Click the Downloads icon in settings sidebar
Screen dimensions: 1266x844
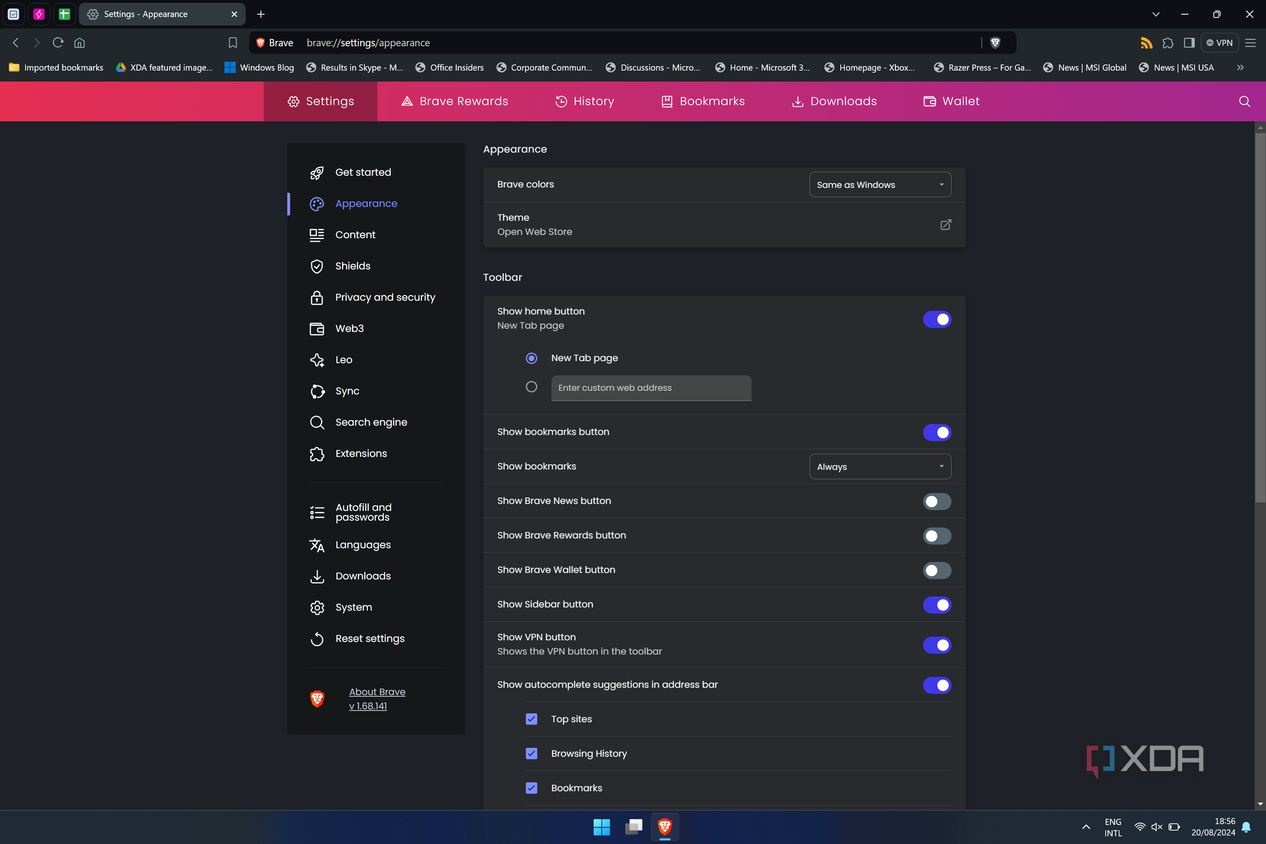point(317,577)
